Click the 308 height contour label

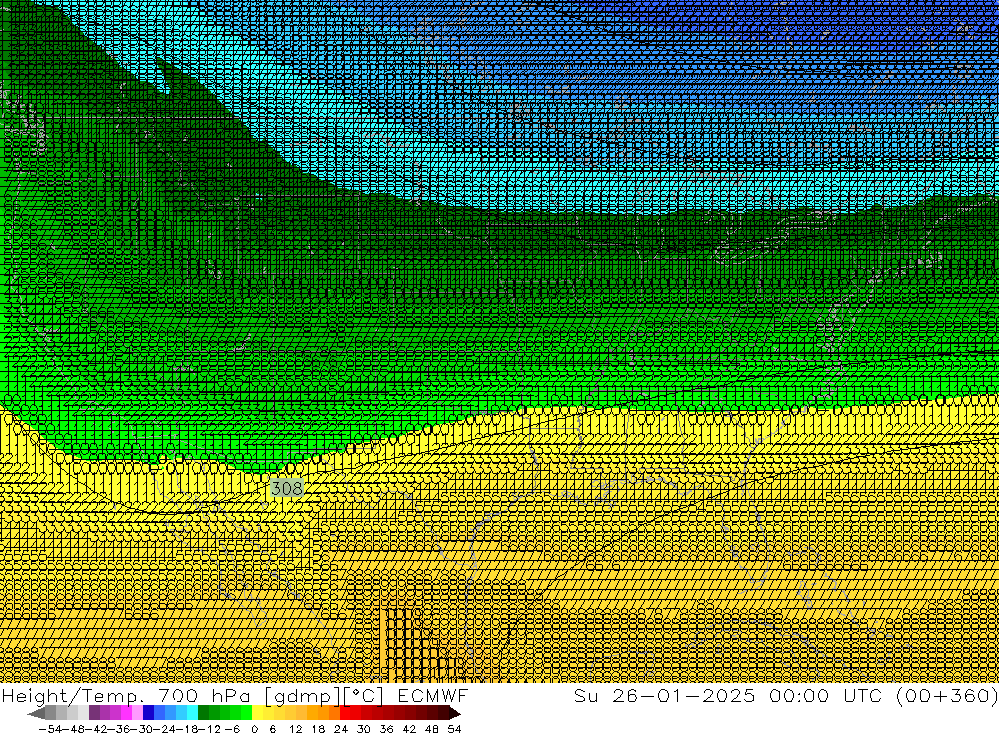tap(287, 489)
